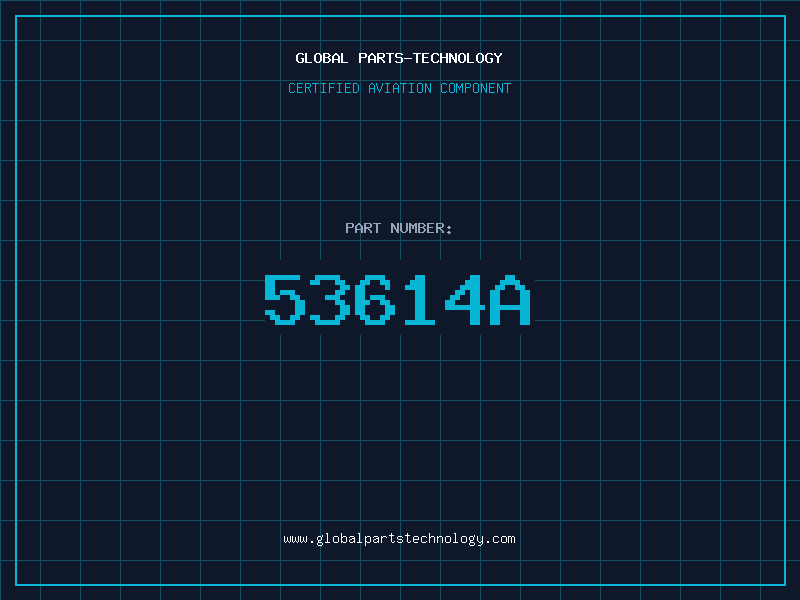Image resolution: width=800 pixels, height=600 pixels.
Task: Click the large letter A in part number
Action: click(x=510, y=299)
